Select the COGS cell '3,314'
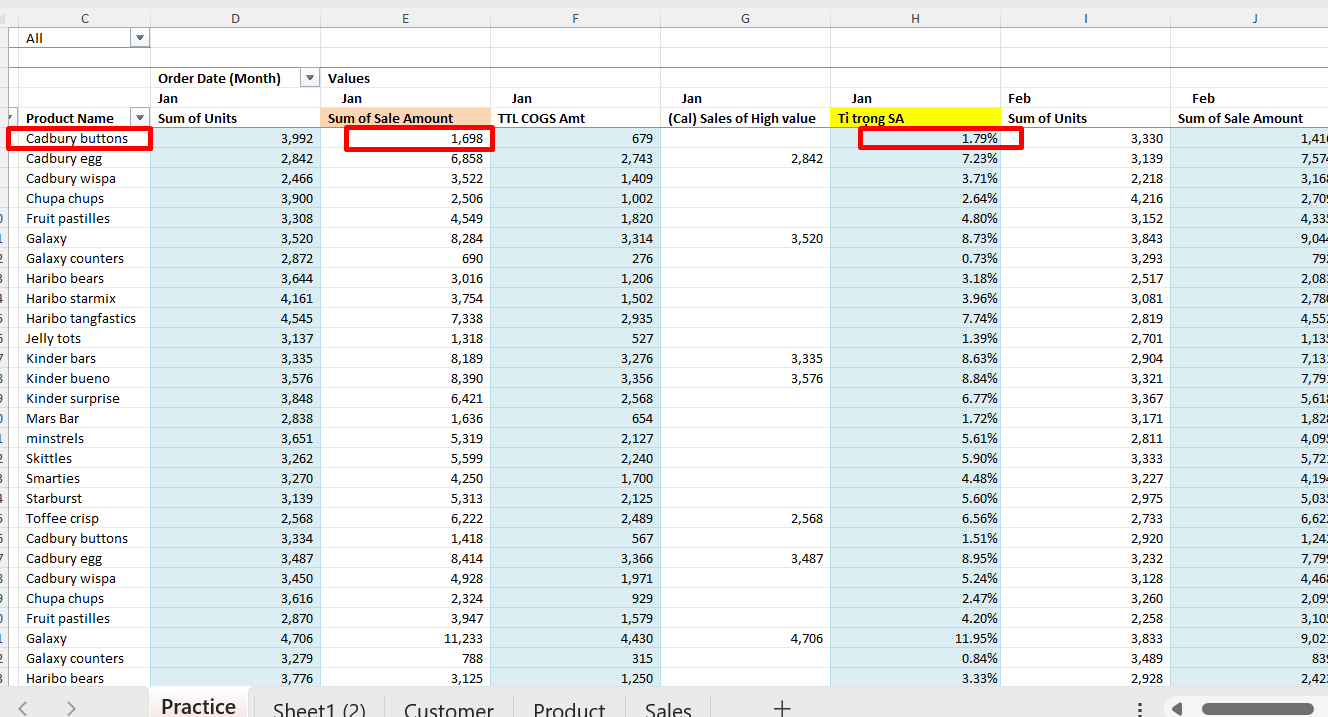1328x717 pixels. 575,238
